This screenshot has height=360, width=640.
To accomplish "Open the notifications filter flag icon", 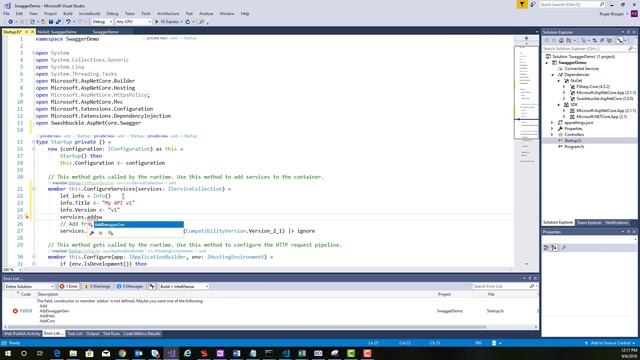I will [x=522, y=4].
